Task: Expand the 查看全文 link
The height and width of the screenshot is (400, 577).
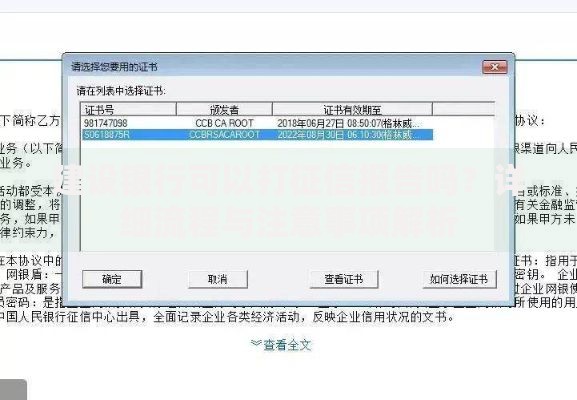Action: click(x=281, y=345)
